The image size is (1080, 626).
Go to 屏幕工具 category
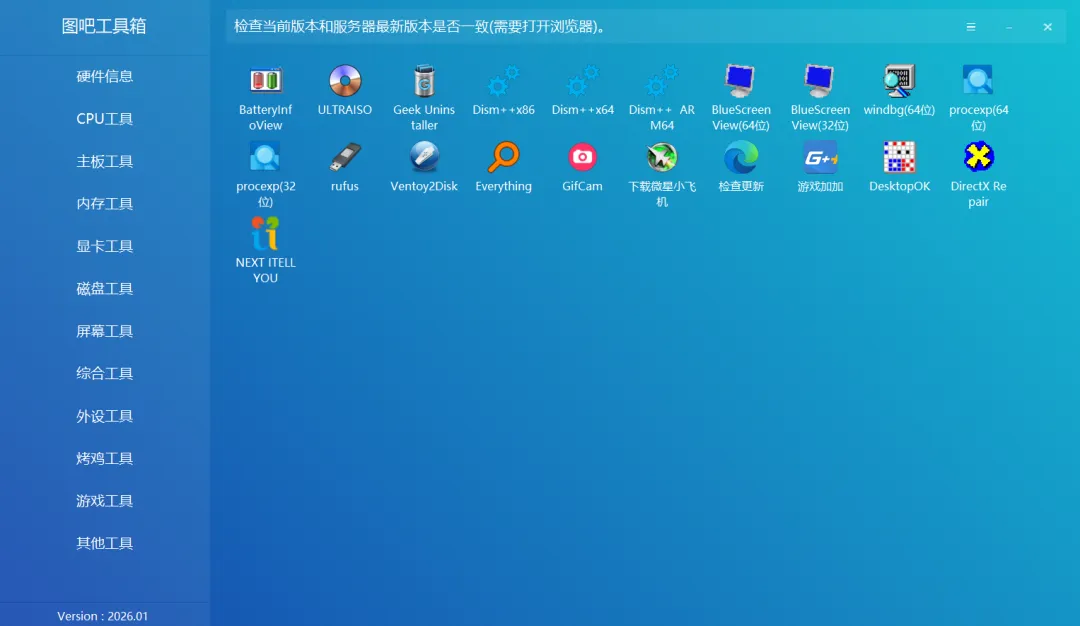coord(105,331)
